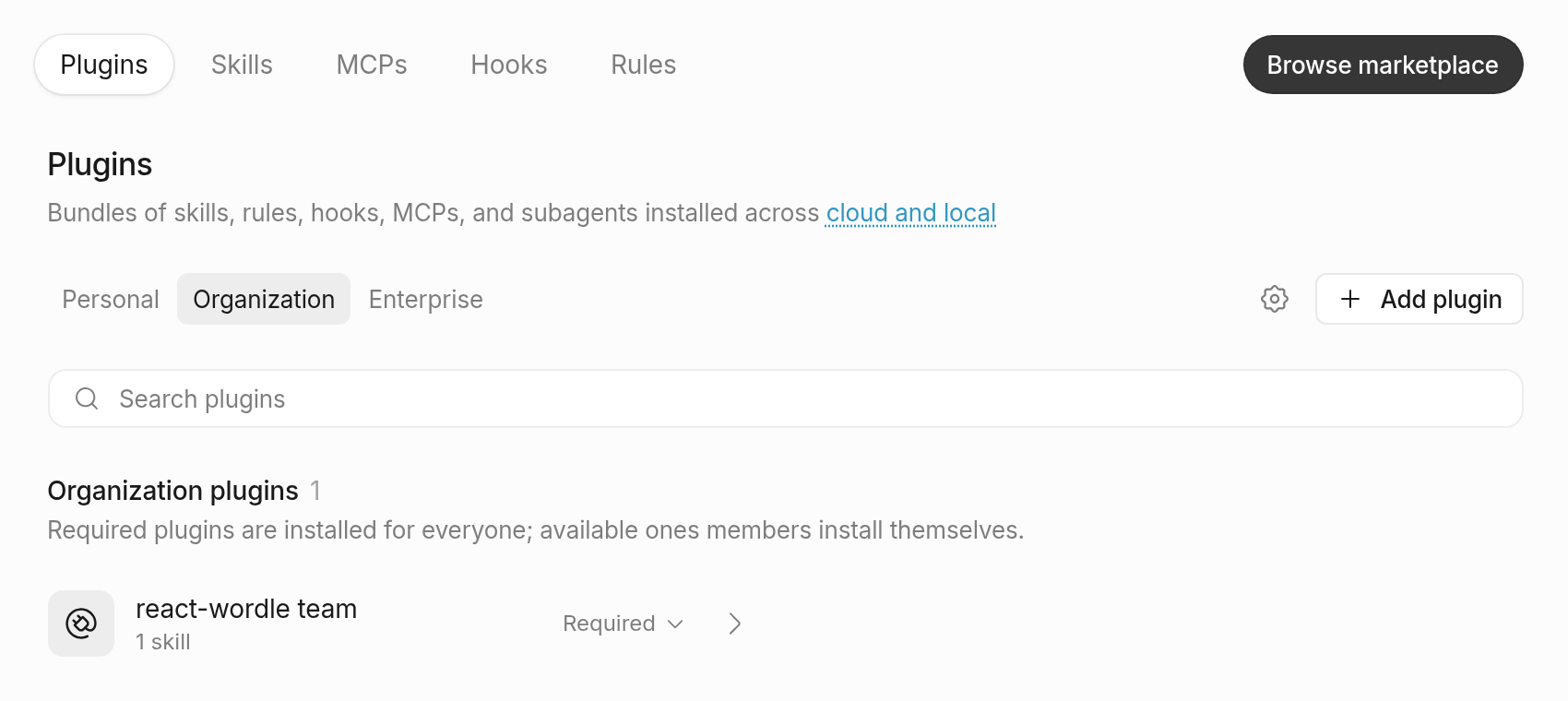Click the Add plugin button
This screenshot has width=1568, height=701.
tap(1420, 299)
